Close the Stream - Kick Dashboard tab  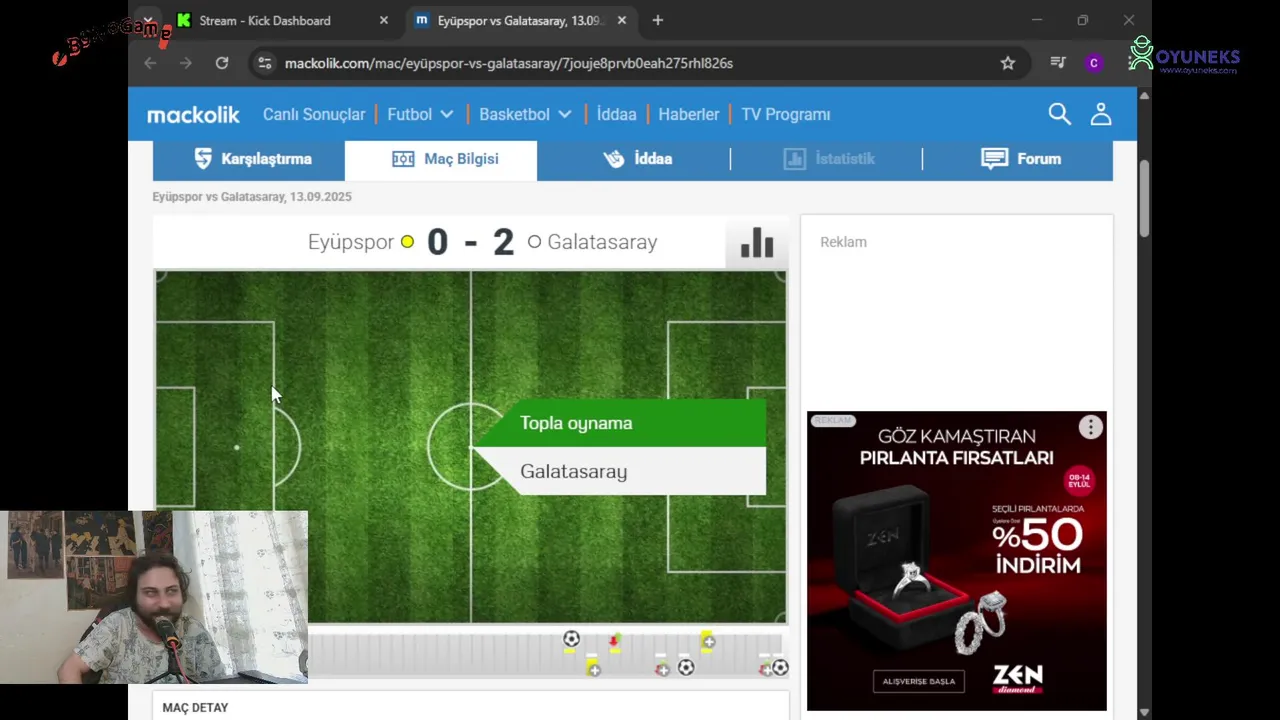383,20
